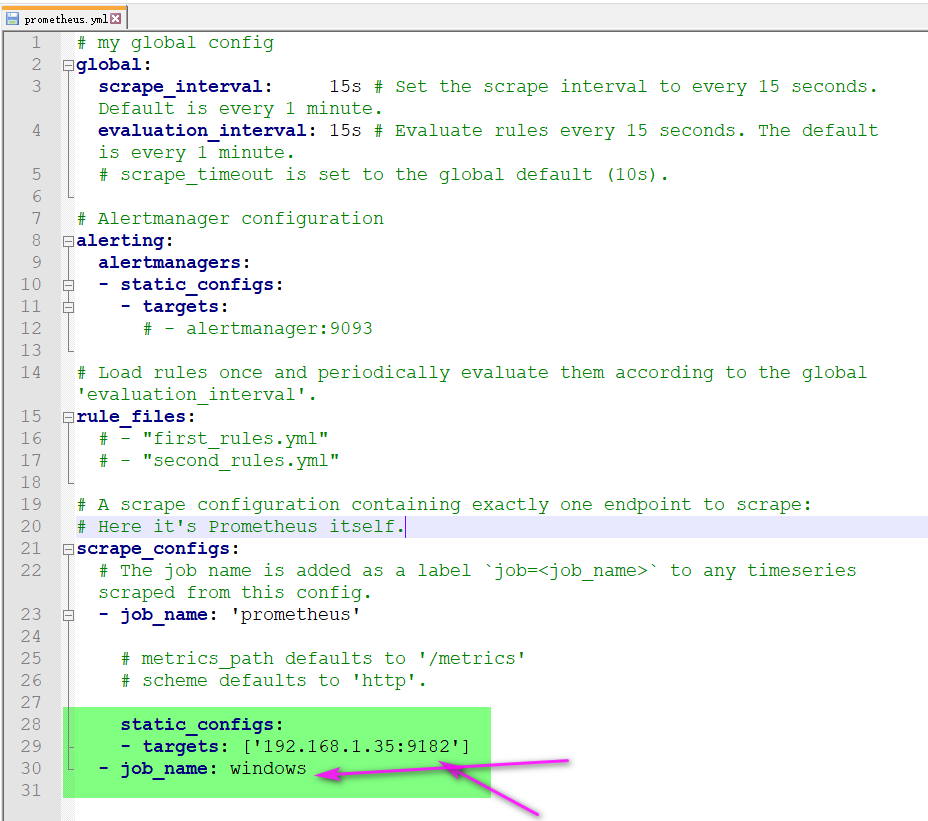Click the '# Load rules once' comment
The height and width of the screenshot is (821, 928).
pos(472,372)
